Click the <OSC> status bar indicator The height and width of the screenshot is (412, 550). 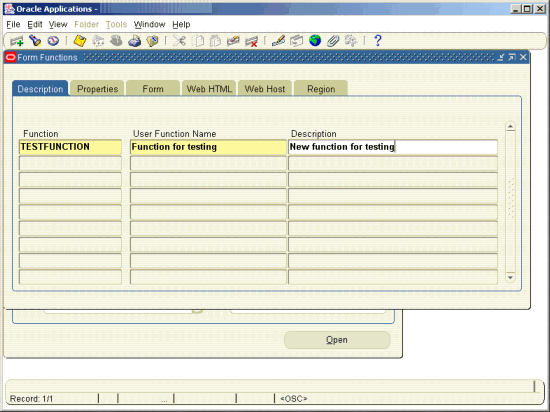point(294,399)
